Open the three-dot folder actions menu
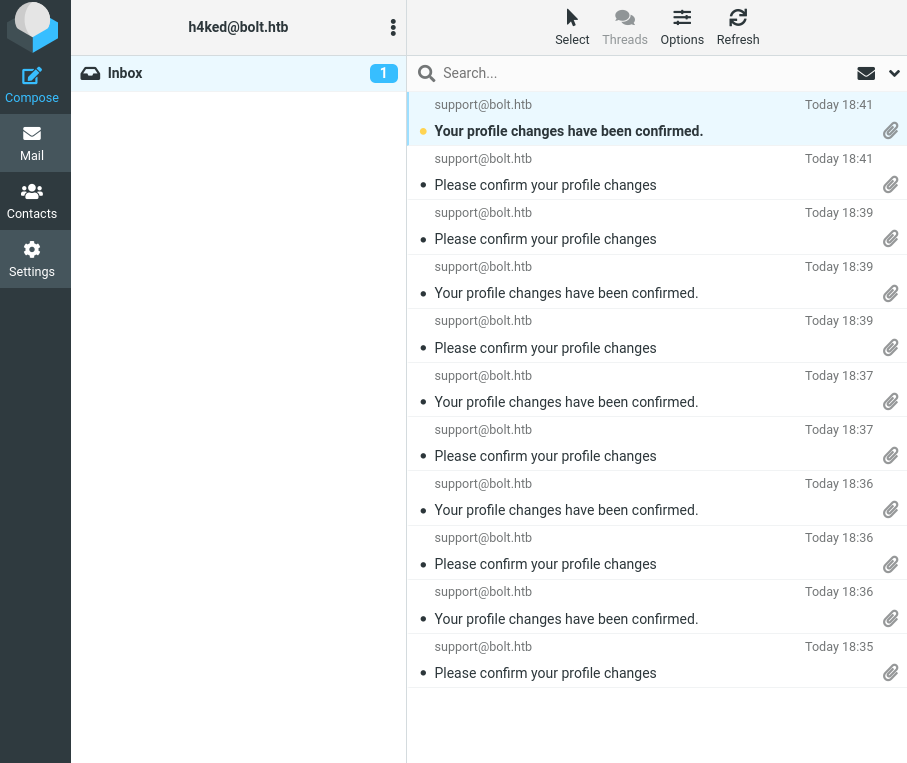 click(x=393, y=28)
